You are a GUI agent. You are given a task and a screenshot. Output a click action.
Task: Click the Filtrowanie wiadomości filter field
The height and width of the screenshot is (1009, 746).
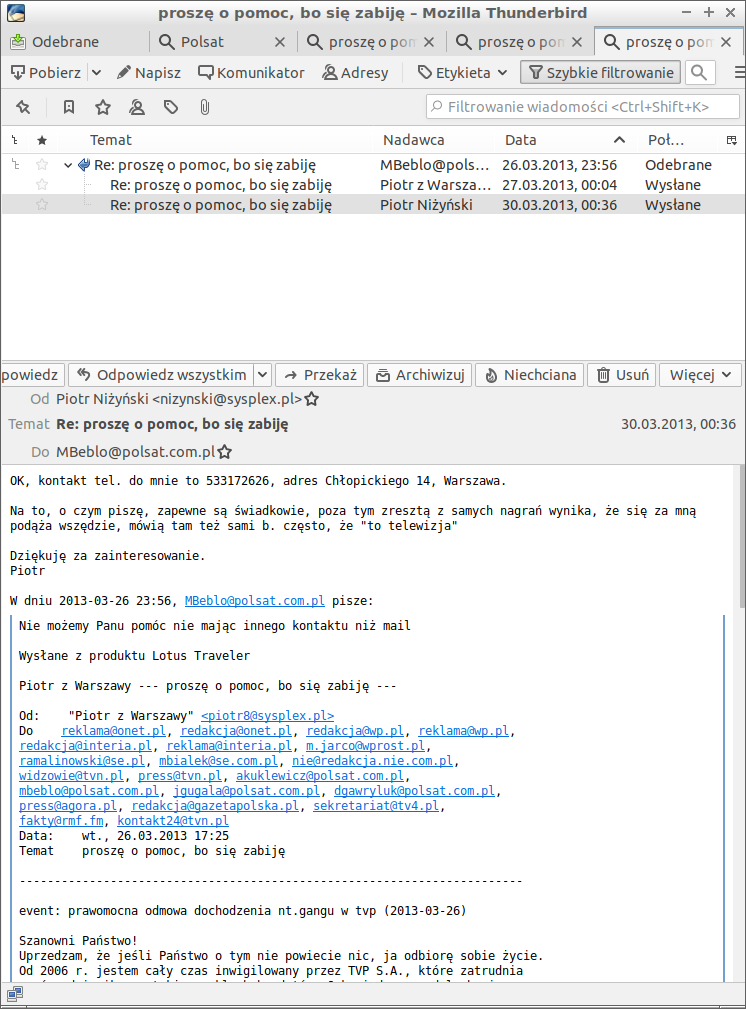[583, 107]
